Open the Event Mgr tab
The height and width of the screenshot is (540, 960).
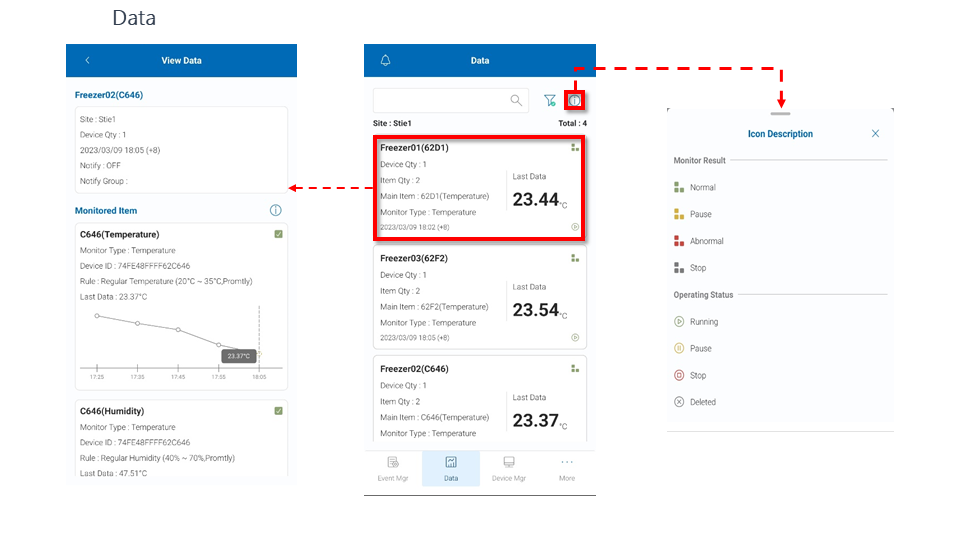tap(392, 468)
